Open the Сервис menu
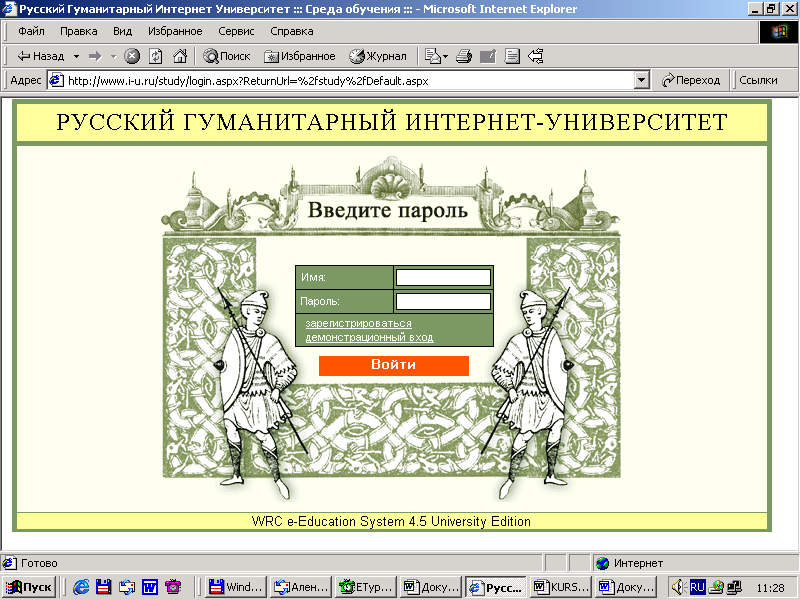800x600 pixels. point(236,31)
